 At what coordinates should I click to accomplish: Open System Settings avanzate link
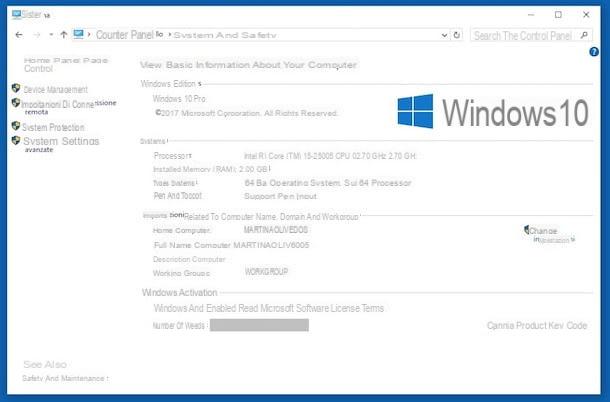pos(61,144)
